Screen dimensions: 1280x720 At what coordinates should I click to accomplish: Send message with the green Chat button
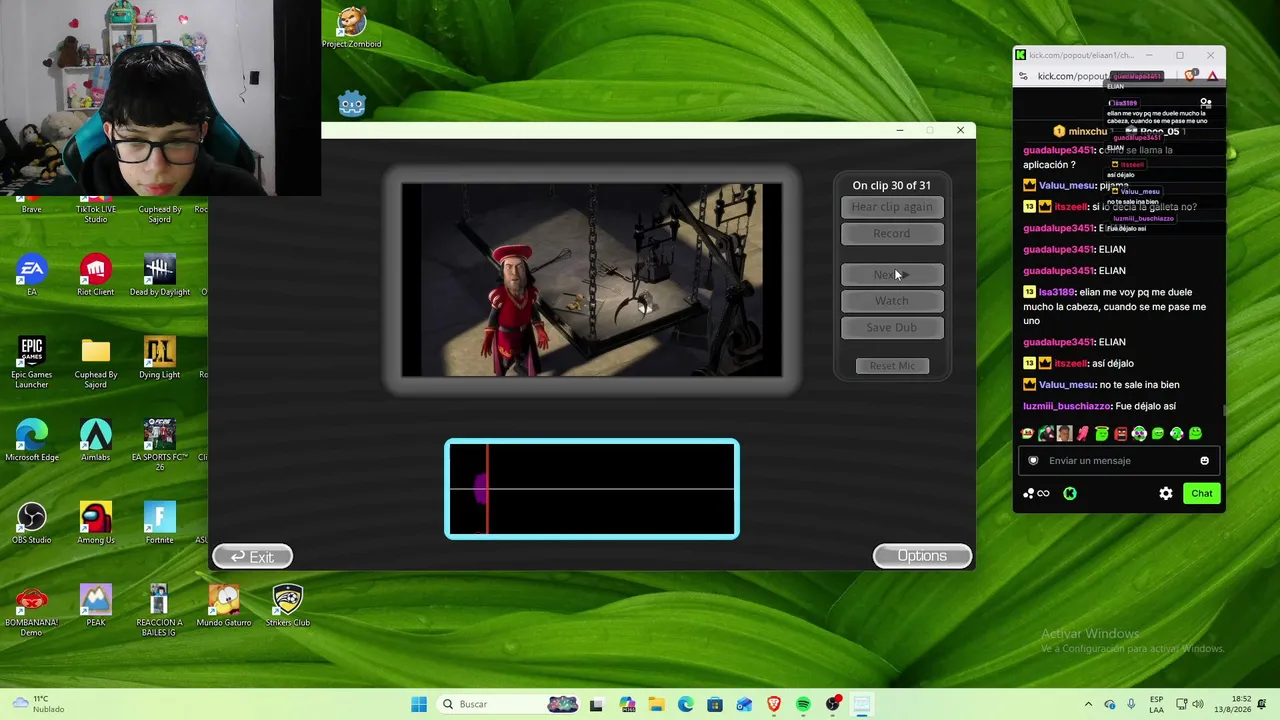tap(1202, 494)
